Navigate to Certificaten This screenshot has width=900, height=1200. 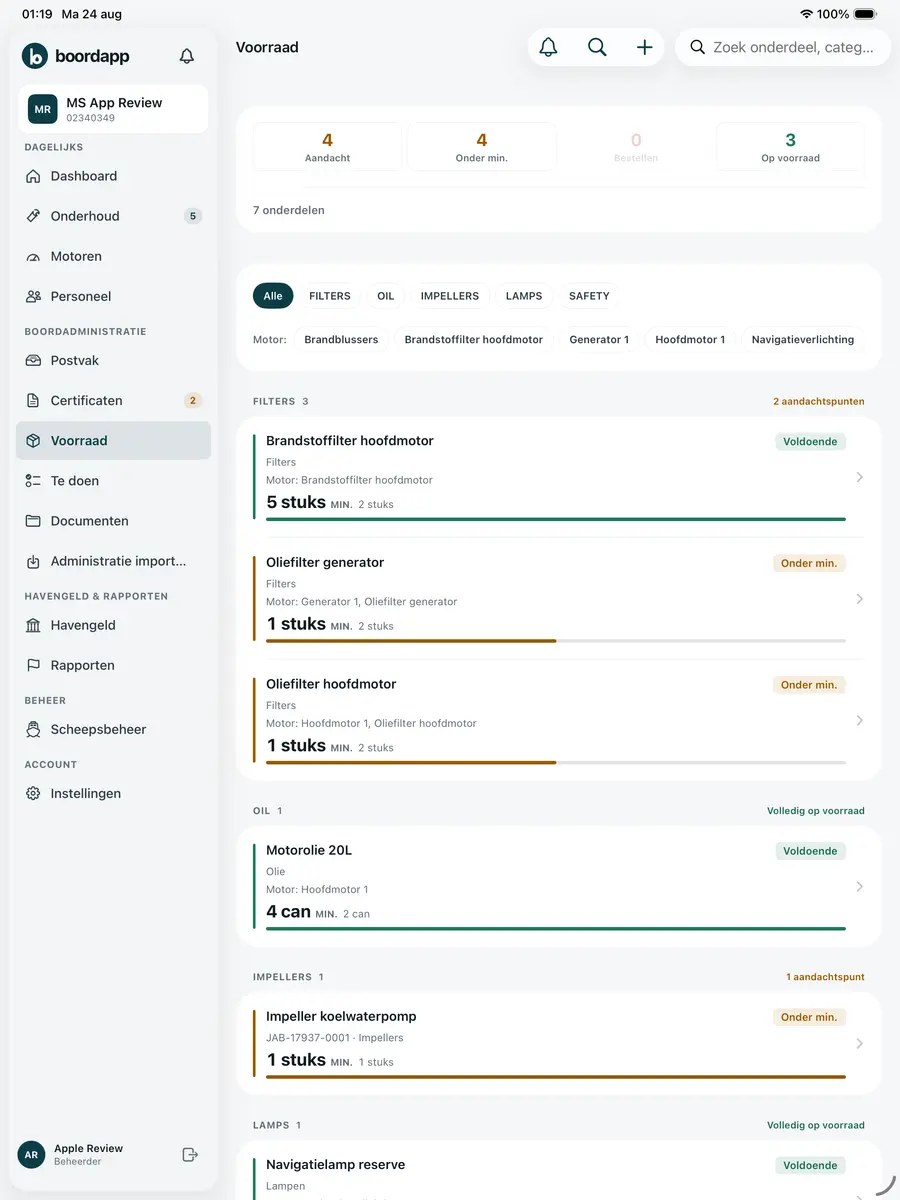click(113, 400)
